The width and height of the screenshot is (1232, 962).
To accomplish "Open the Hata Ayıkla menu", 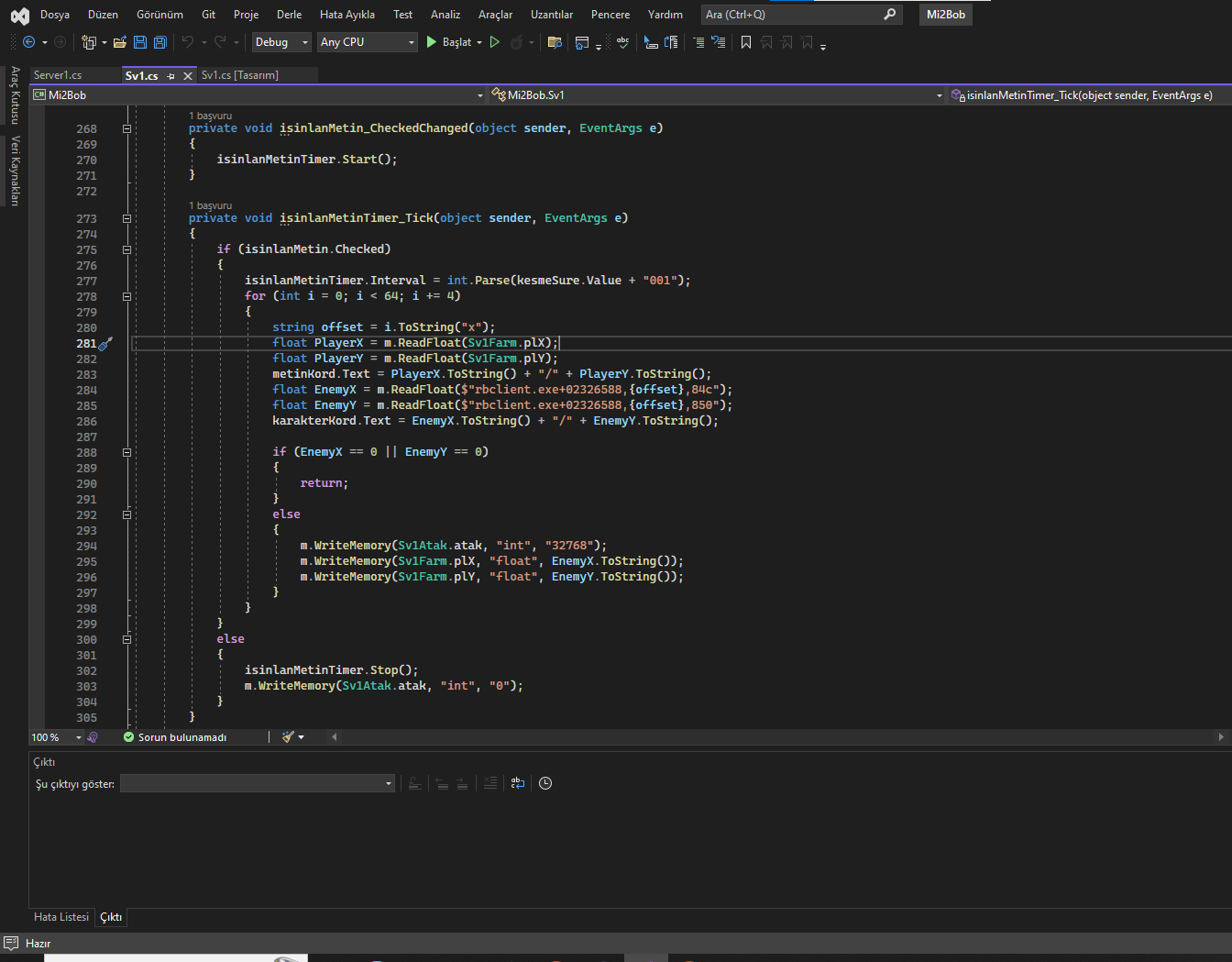I will pyautogui.click(x=347, y=15).
